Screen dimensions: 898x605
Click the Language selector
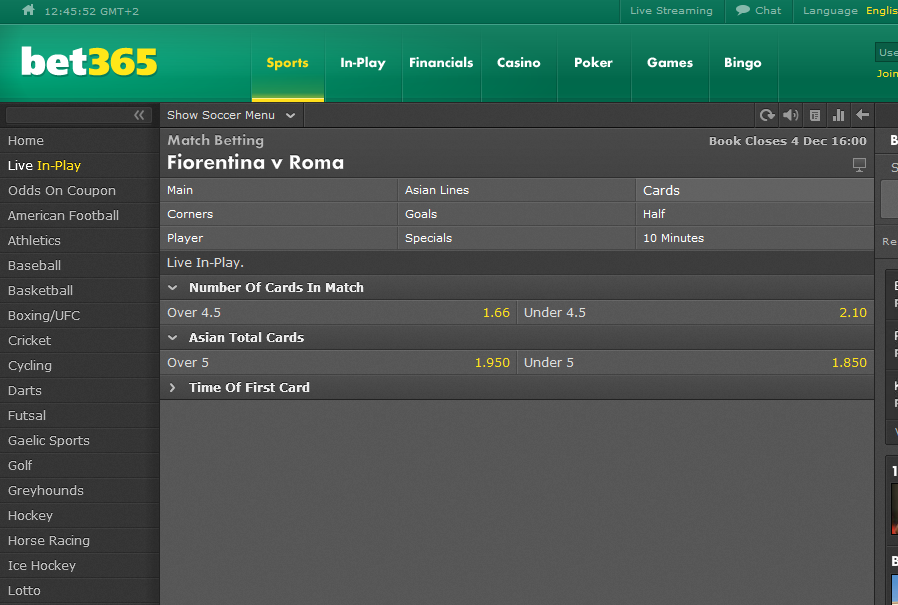tap(850, 10)
